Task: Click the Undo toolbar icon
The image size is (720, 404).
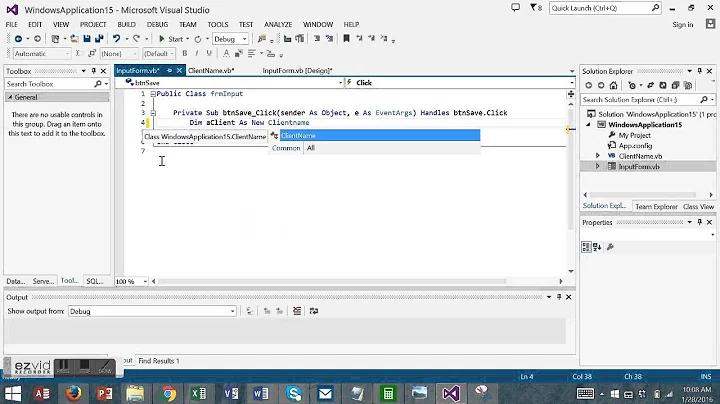Action: click(116, 39)
